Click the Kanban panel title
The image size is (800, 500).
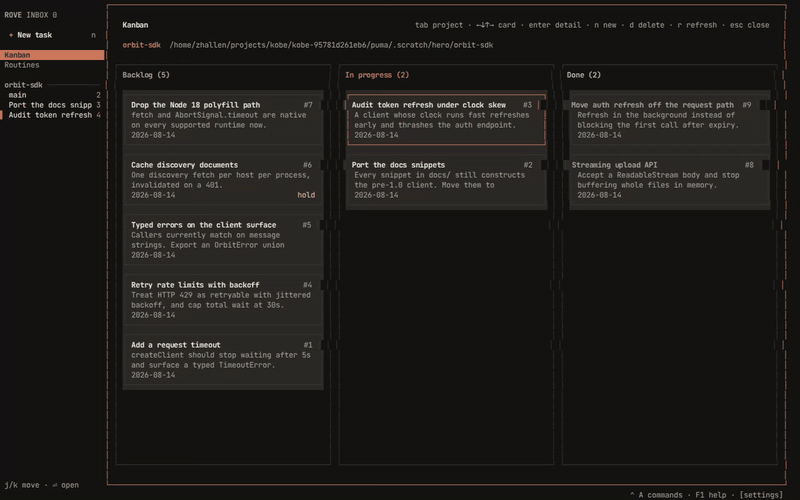[x=135, y=25]
